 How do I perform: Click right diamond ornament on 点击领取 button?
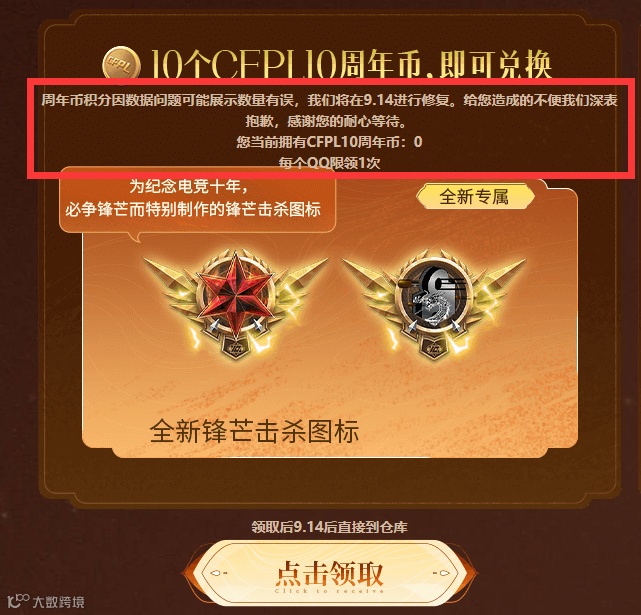pyautogui.click(x=440, y=573)
